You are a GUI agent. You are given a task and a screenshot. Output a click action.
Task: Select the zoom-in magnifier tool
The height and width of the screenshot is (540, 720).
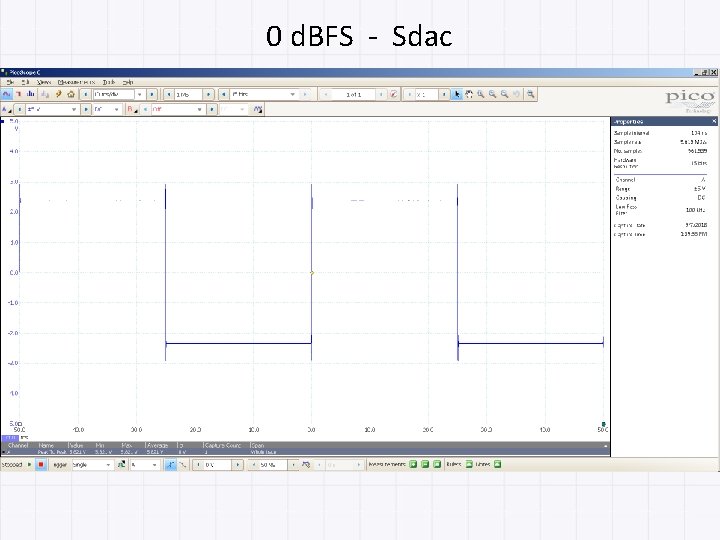[x=493, y=94]
